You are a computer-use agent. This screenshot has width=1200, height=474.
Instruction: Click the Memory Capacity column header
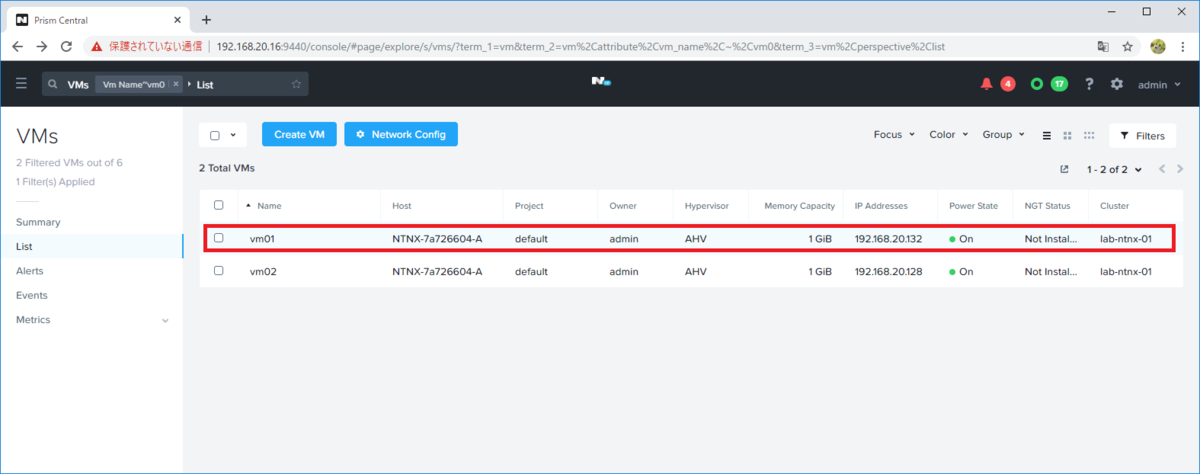[799, 205]
